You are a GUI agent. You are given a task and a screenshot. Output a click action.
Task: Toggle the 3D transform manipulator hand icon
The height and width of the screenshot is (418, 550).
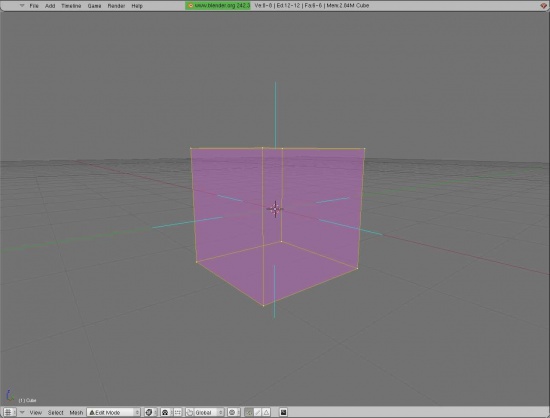pos(189,412)
